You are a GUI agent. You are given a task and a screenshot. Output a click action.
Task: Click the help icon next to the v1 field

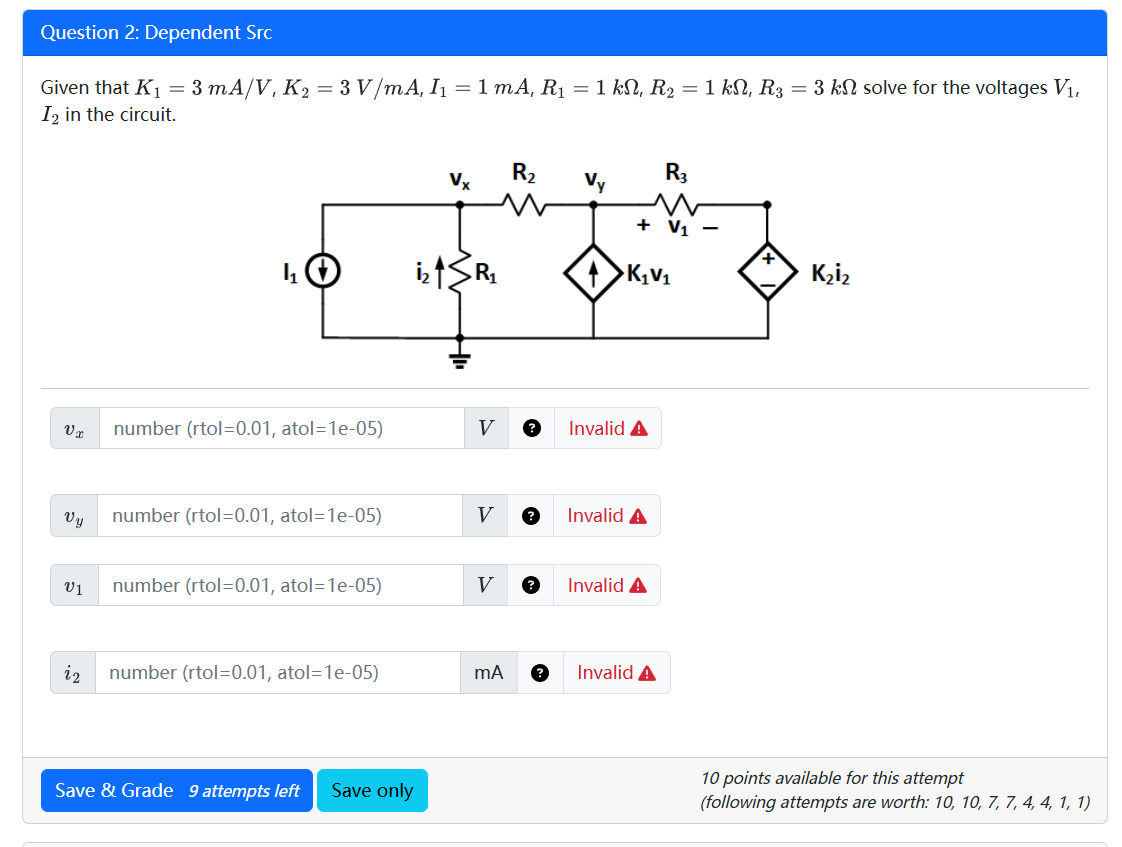tap(531, 585)
